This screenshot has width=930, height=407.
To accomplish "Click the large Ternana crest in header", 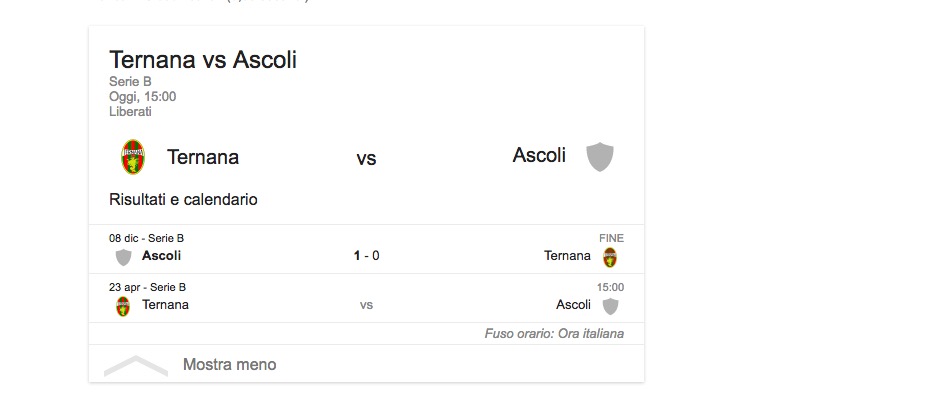I will (x=132, y=157).
